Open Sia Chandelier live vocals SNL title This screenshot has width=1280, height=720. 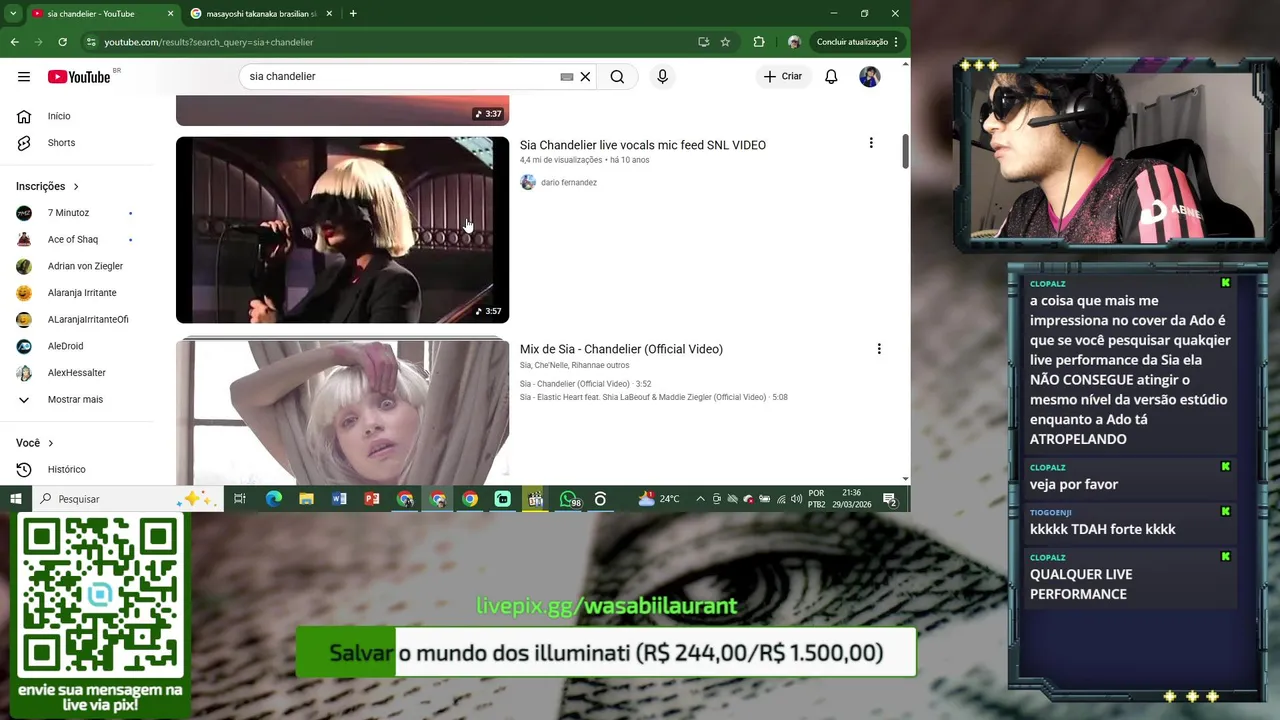[x=642, y=145]
